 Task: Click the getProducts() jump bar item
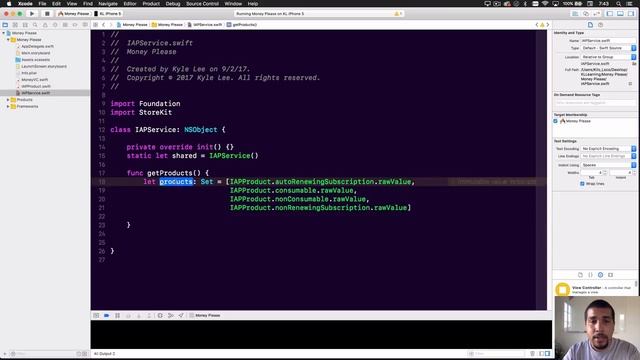(242, 25)
